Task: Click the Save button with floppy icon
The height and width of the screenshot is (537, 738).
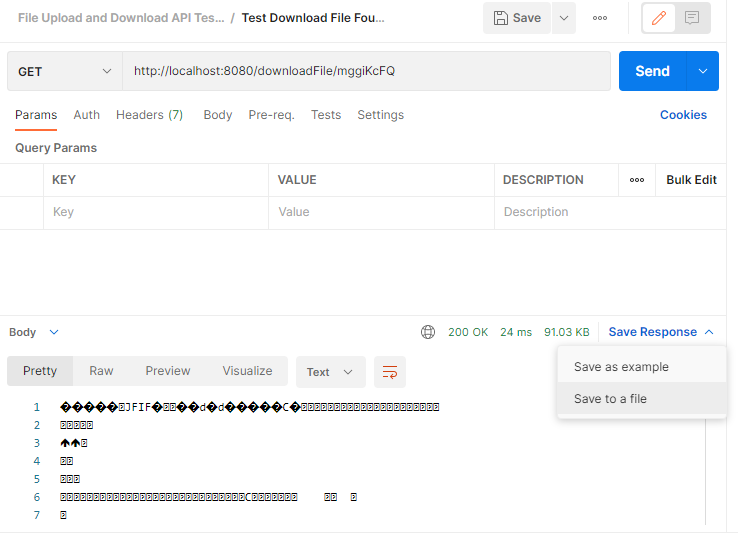Action: coord(517,18)
